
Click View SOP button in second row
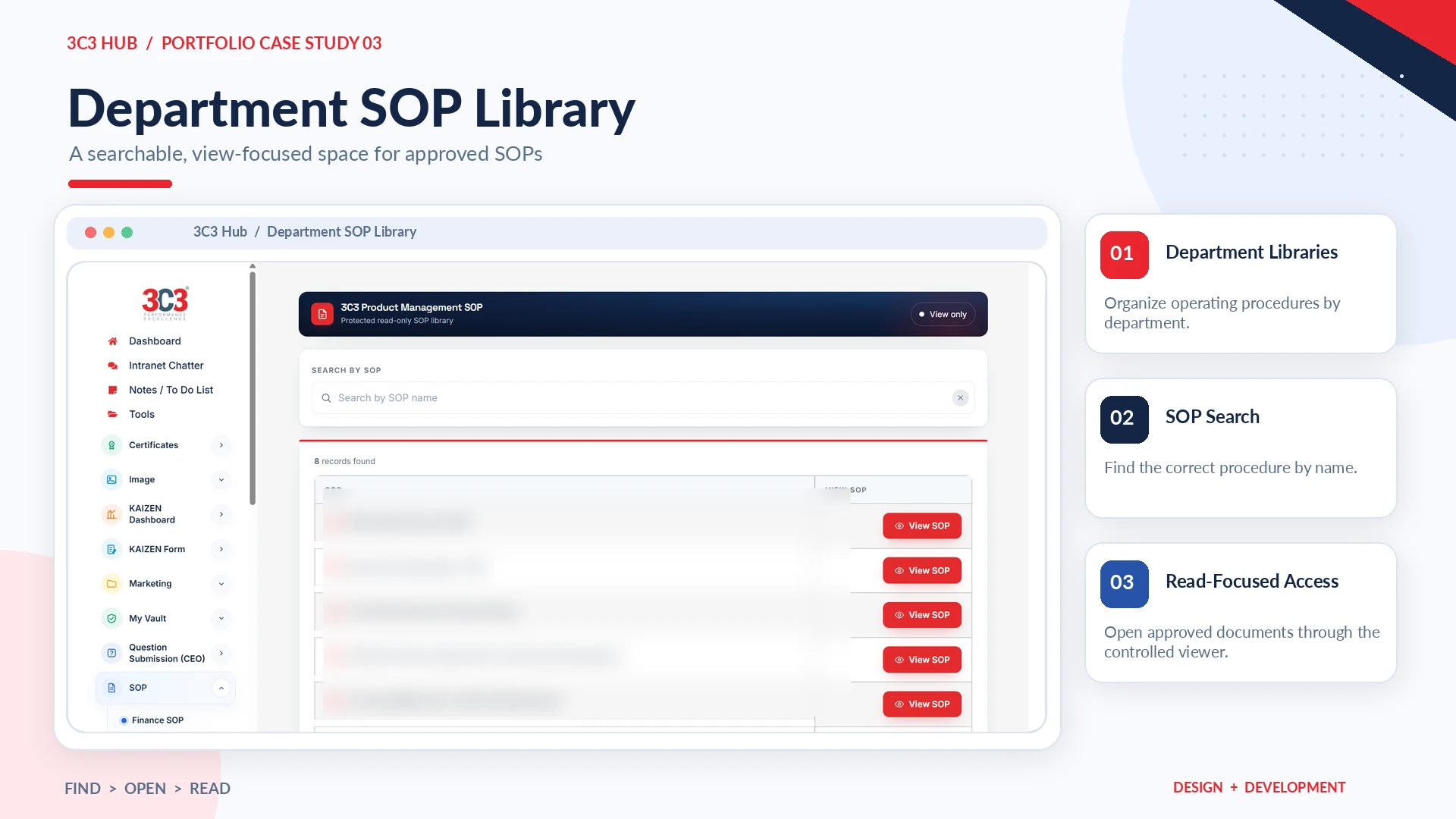tap(921, 571)
